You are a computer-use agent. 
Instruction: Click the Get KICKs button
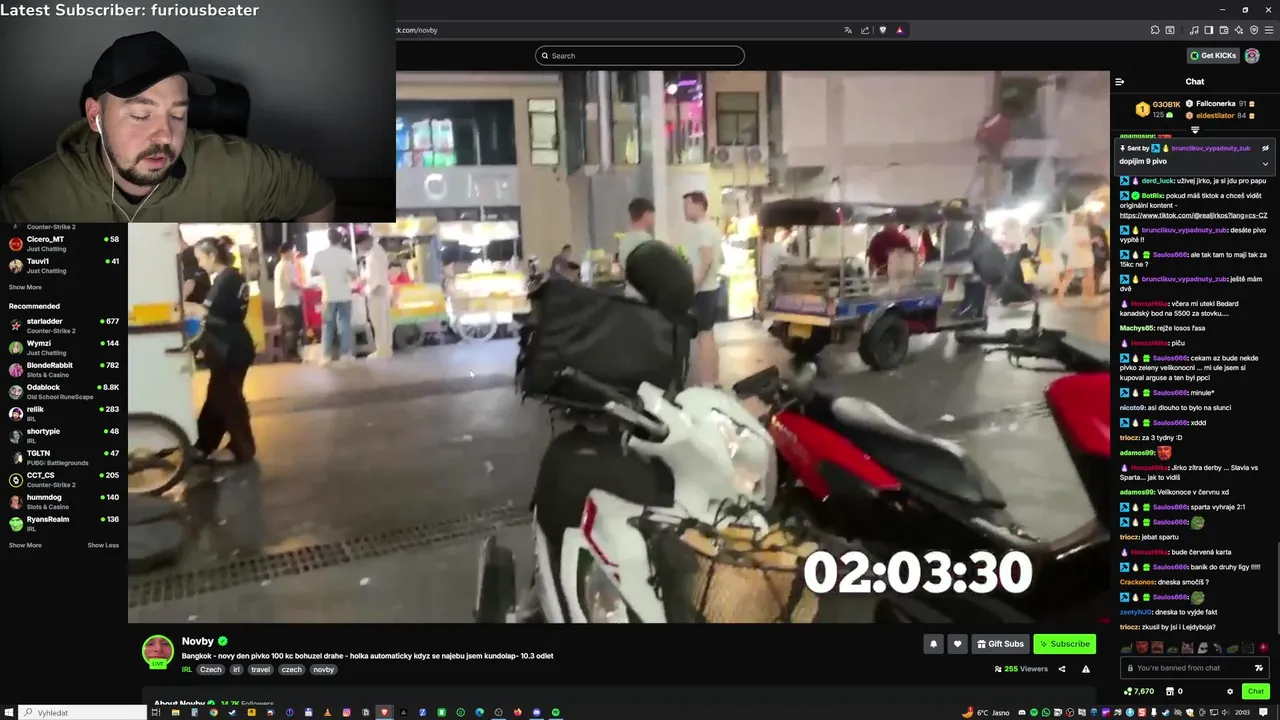[x=1213, y=56]
